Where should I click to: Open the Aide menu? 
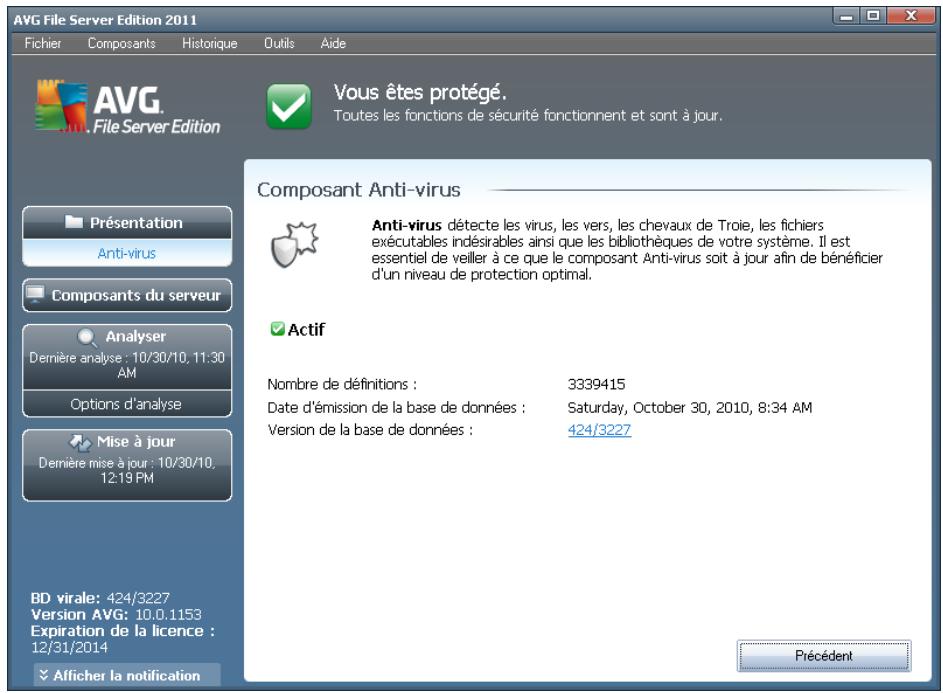coord(333,43)
